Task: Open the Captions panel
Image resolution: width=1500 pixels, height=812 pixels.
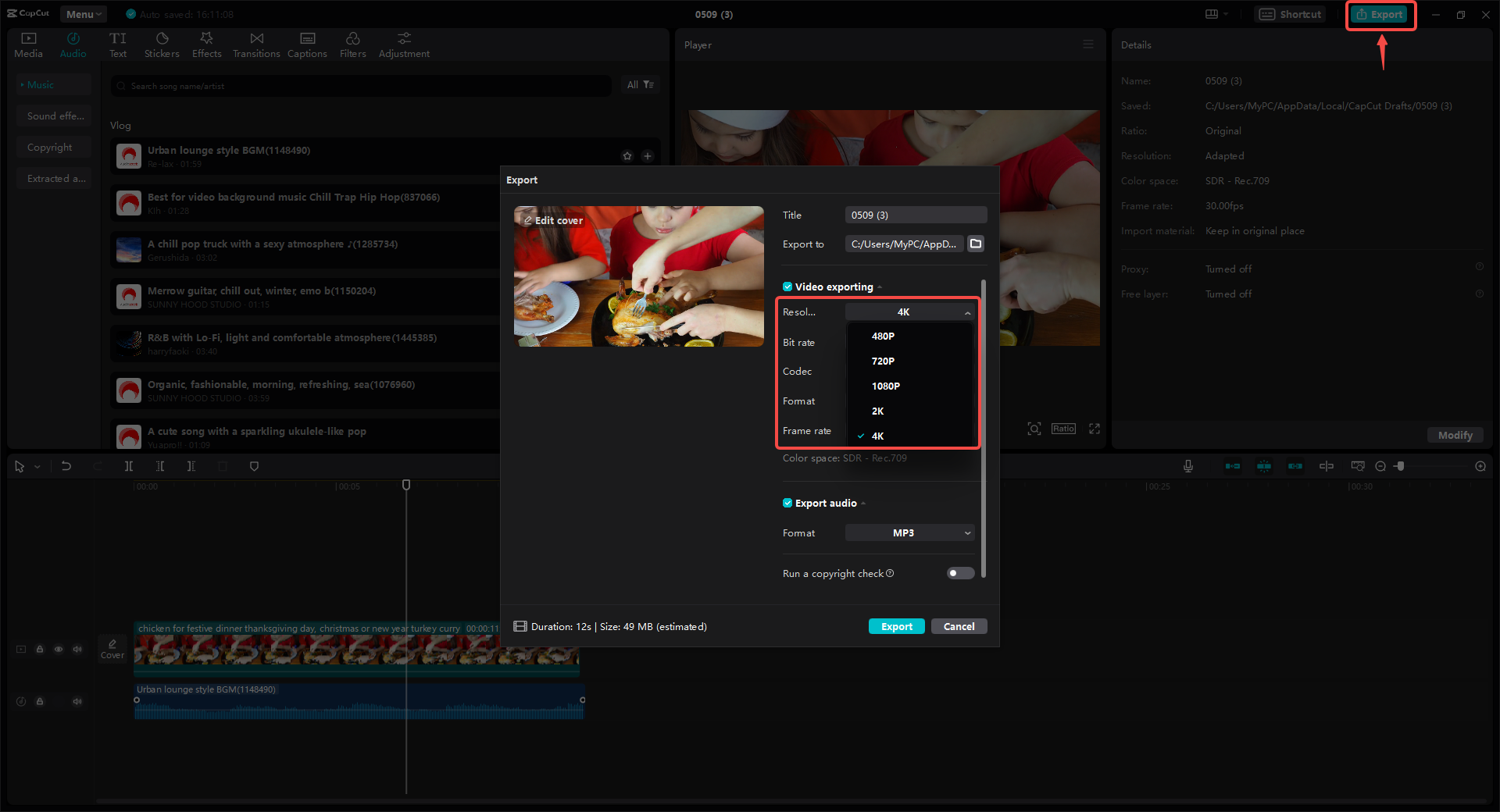Action: [307, 43]
